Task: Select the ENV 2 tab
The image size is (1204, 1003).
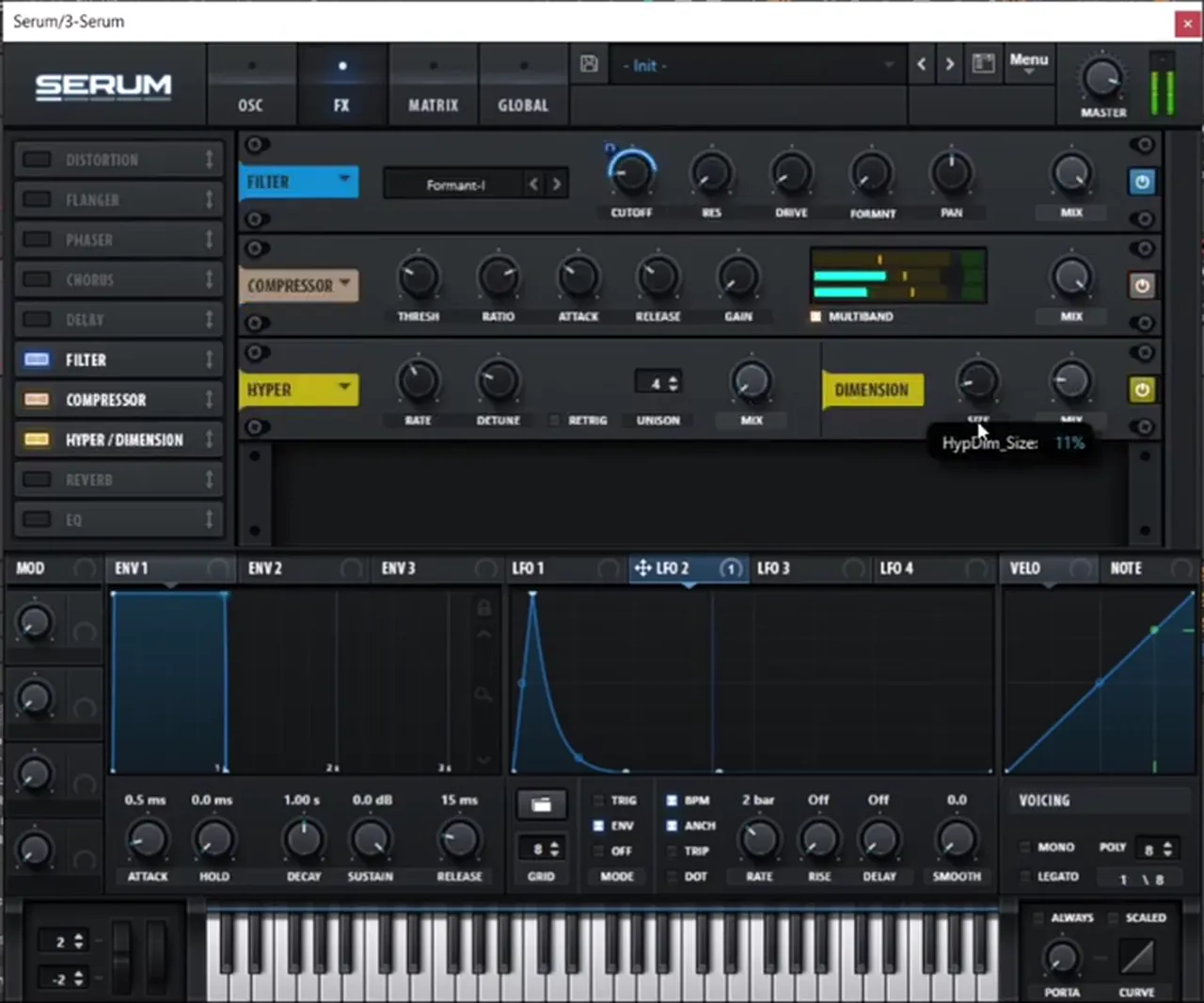Action: tap(265, 568)
